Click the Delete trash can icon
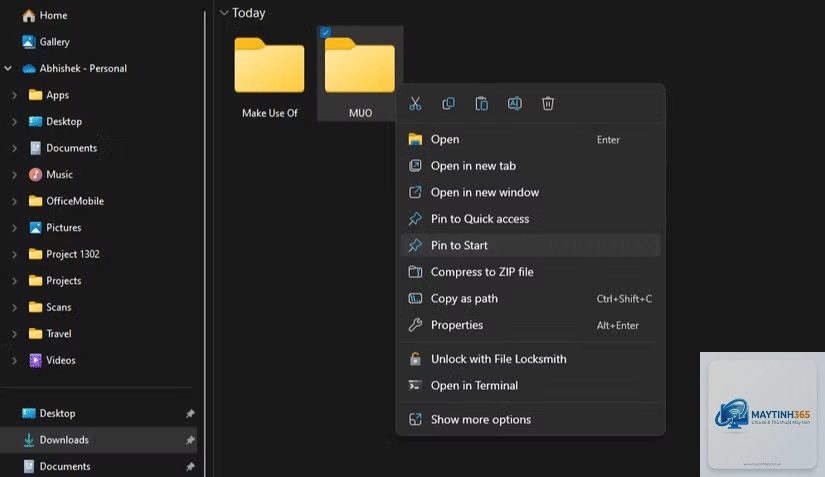Screen dimensions: 825x477 point(548,104)
